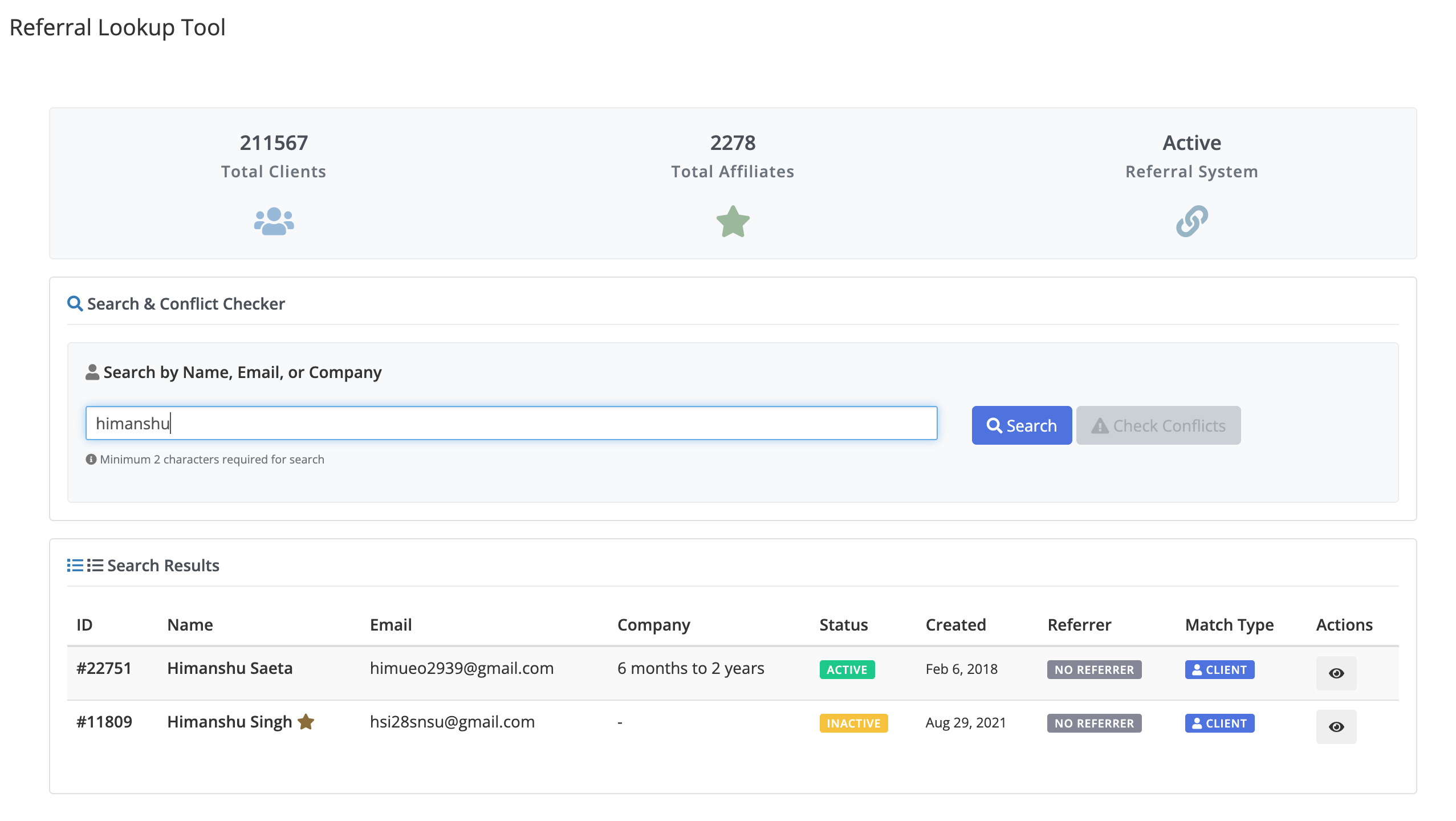View details for Himanshu Singh with eye icon
The width and height of the screenshot is (1456, 821).
tap(1336, 727)
